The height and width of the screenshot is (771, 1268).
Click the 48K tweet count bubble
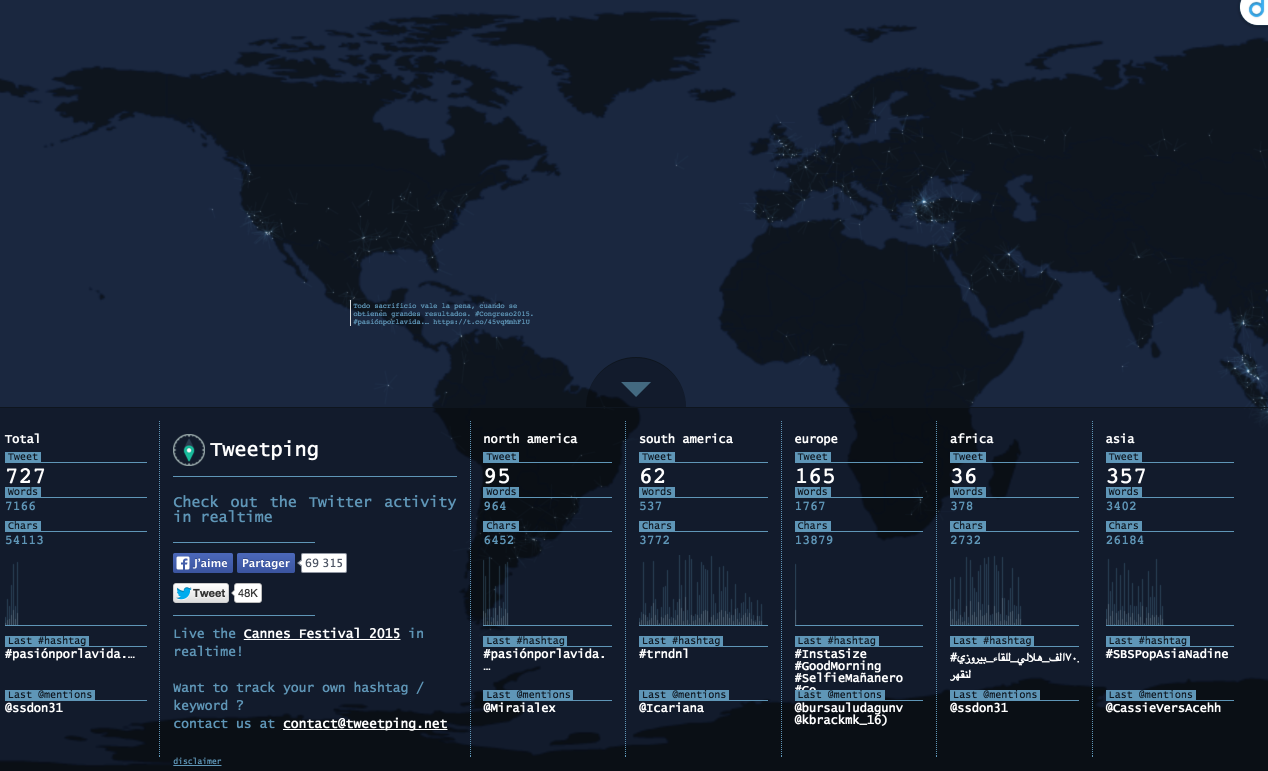click(x=248, y=593)
